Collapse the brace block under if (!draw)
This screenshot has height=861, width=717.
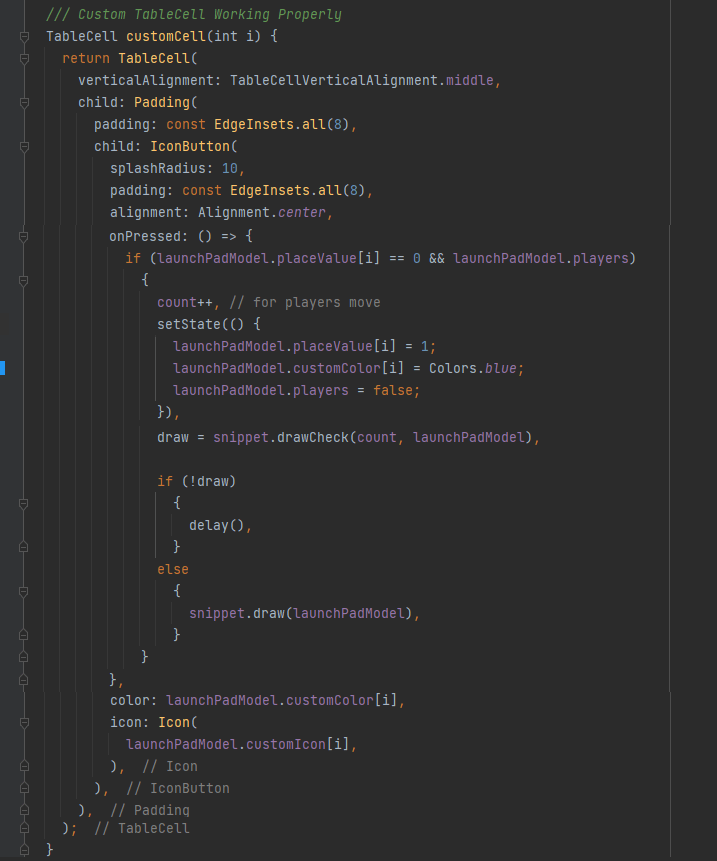pyautogui.click(x=25, y=503)
